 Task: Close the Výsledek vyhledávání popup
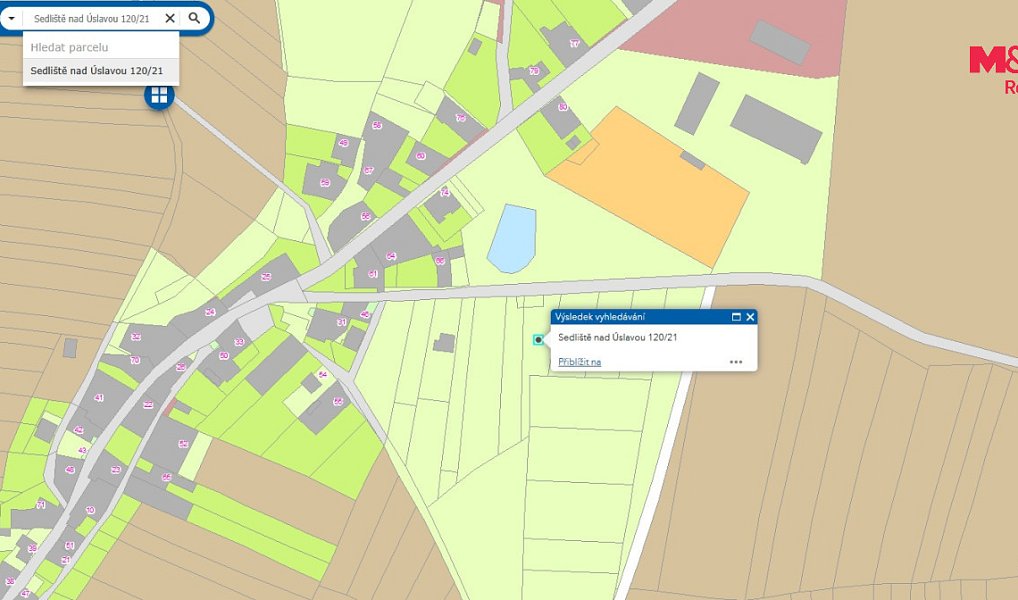751,317
